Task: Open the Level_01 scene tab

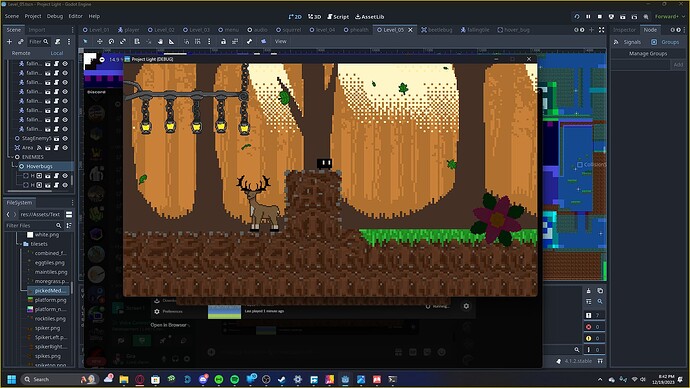Action: coord(96,30)
